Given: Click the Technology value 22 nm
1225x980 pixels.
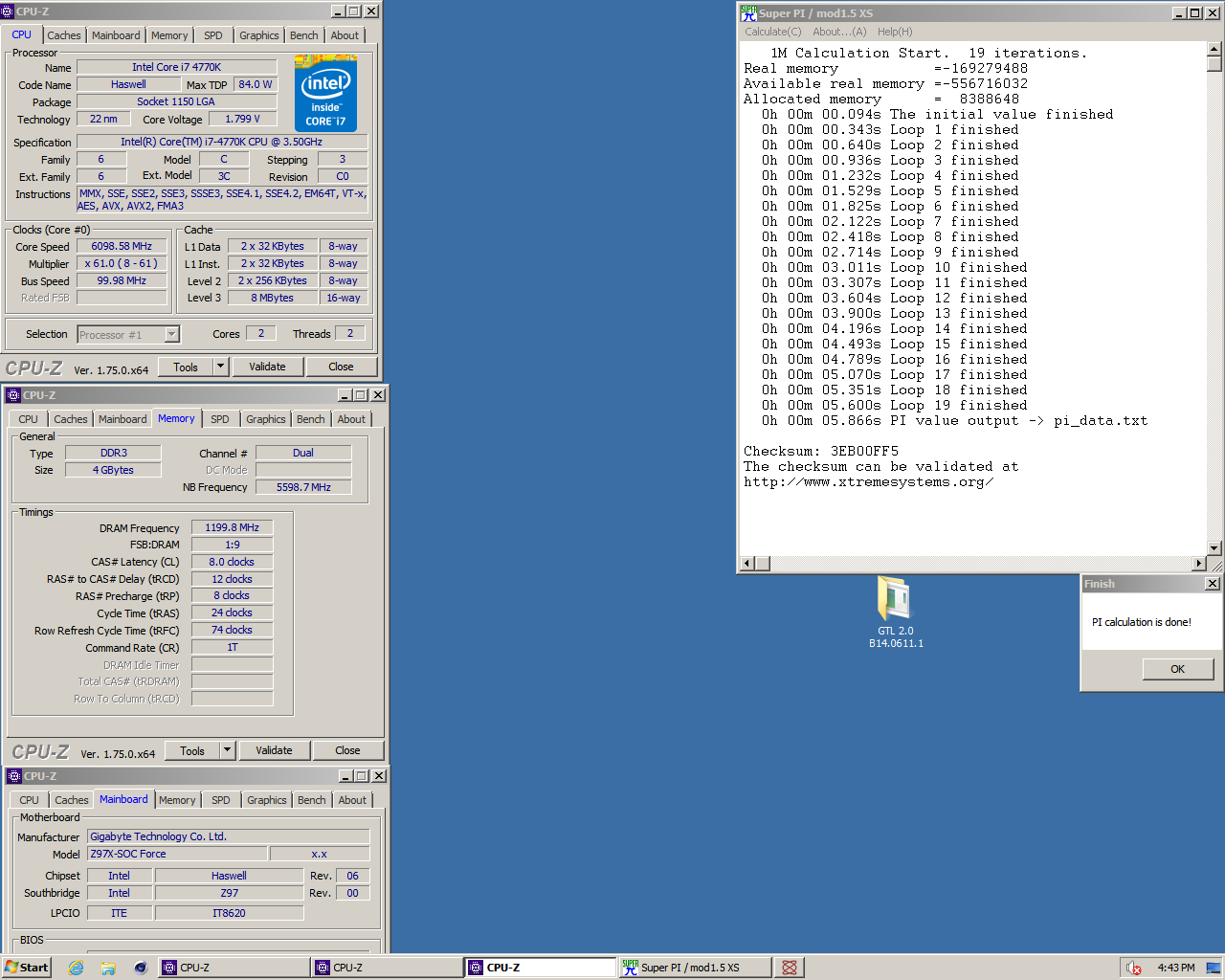Looking at the screenshot, I should (x=102, y=119).
